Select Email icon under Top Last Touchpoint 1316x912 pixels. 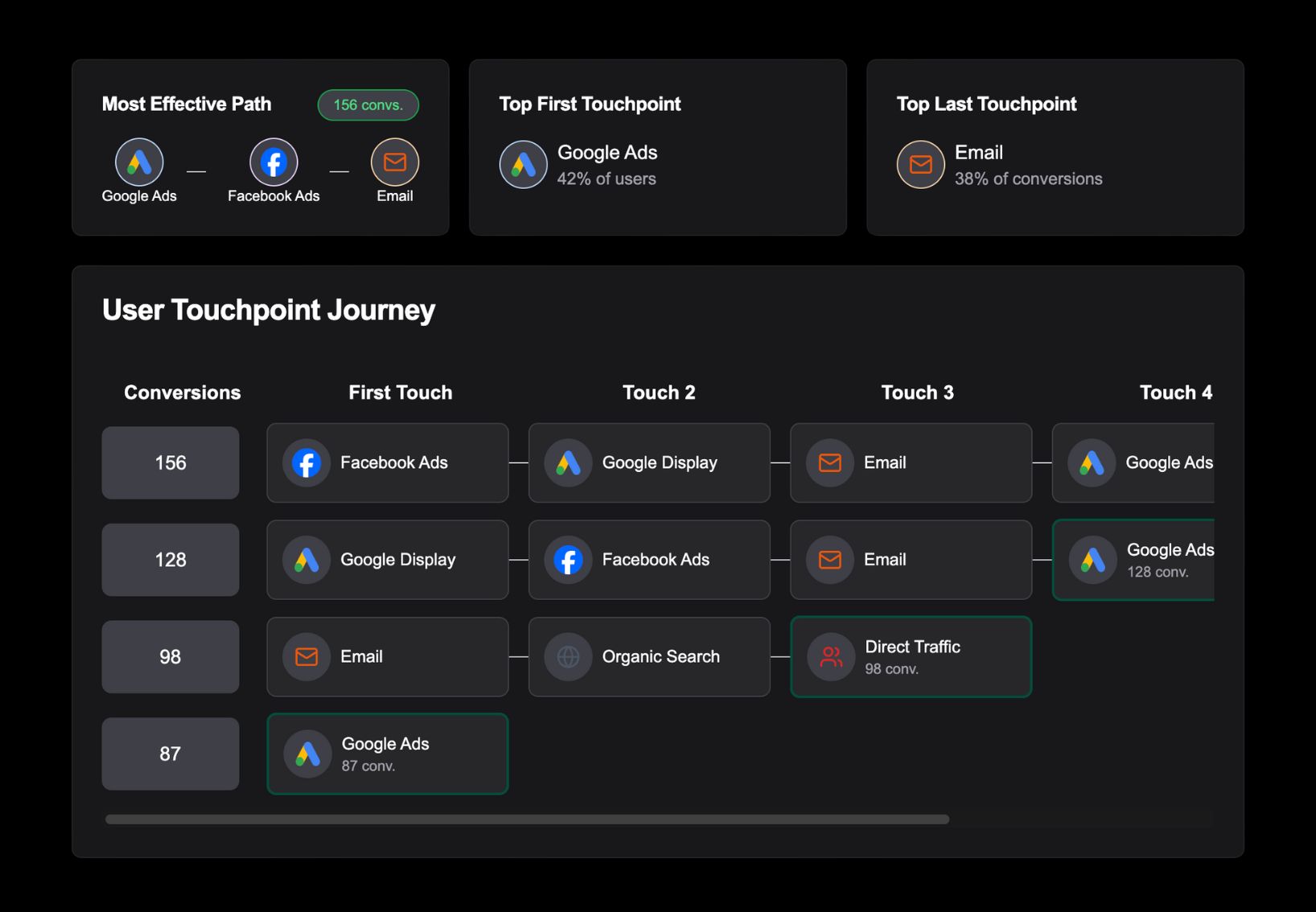pyautogui.click(x=920, y=165)
